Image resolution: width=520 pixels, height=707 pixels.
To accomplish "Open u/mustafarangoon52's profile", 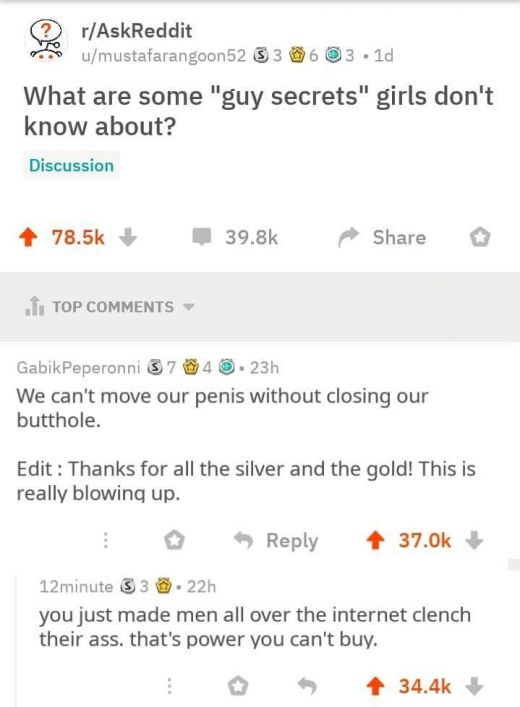I will tap(164, 55).
